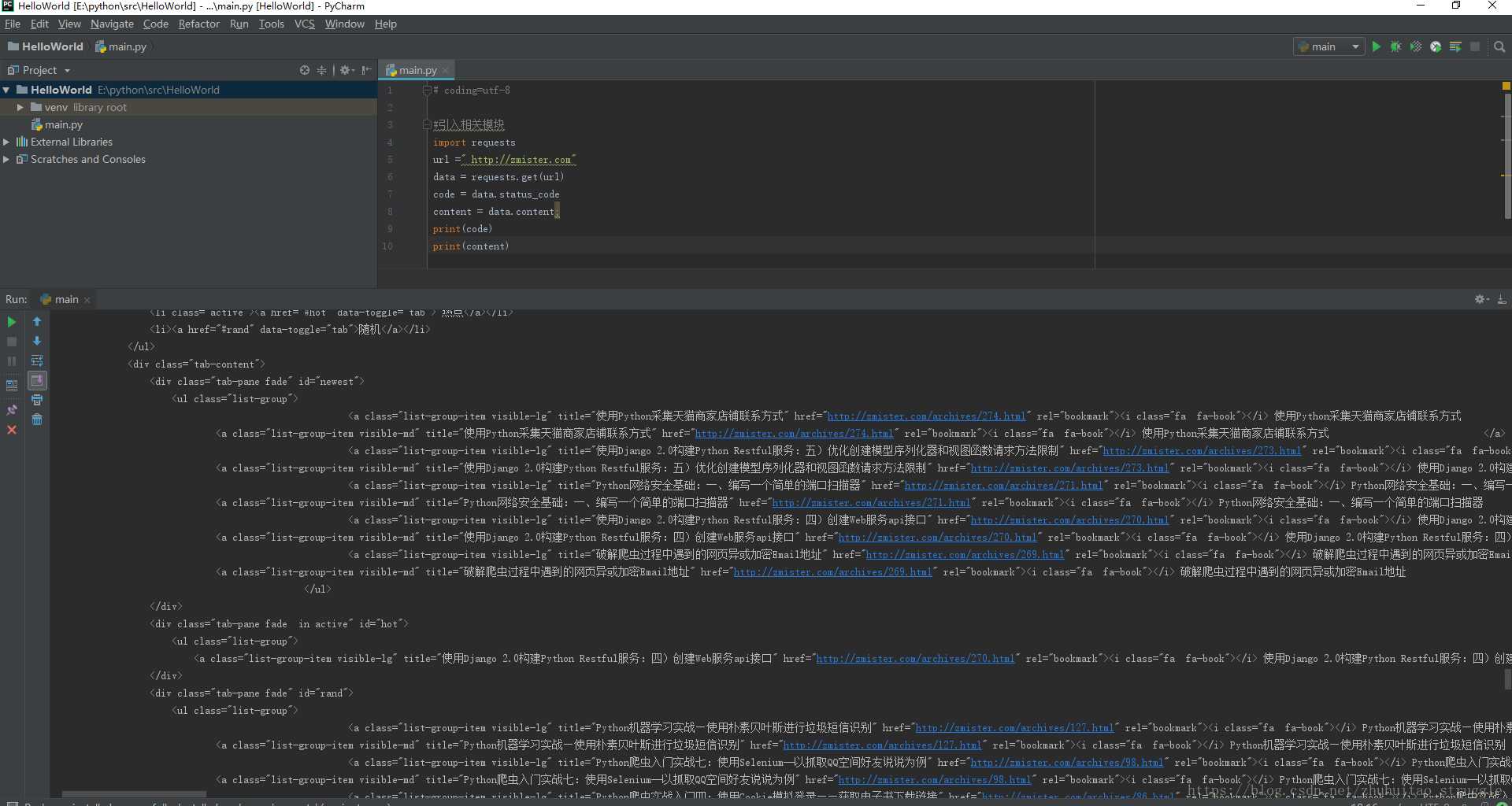Start debugging main with the bug icon
The image size is (1512, 806).
pyautogui.click(x=1395, y=46)
